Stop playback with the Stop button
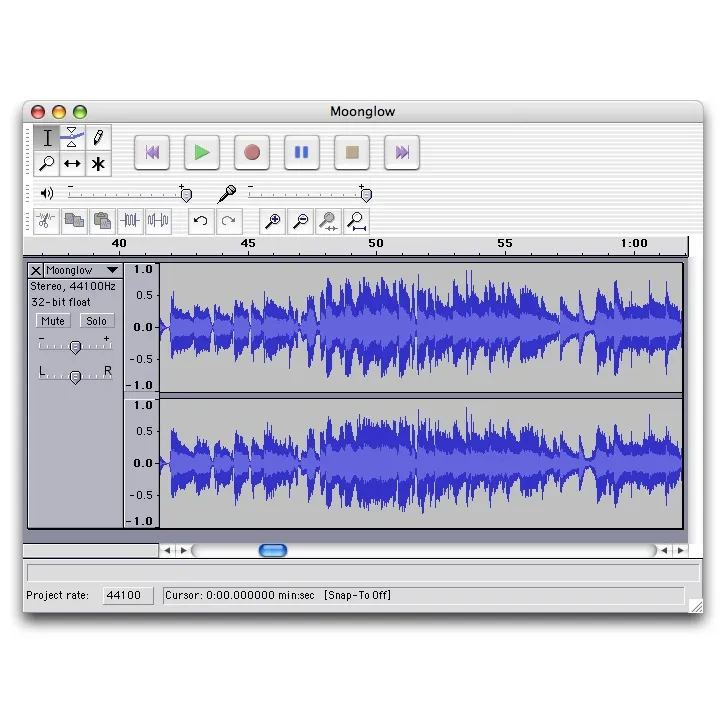The width and height of the screenshot is (727, 727). (352, 152)
